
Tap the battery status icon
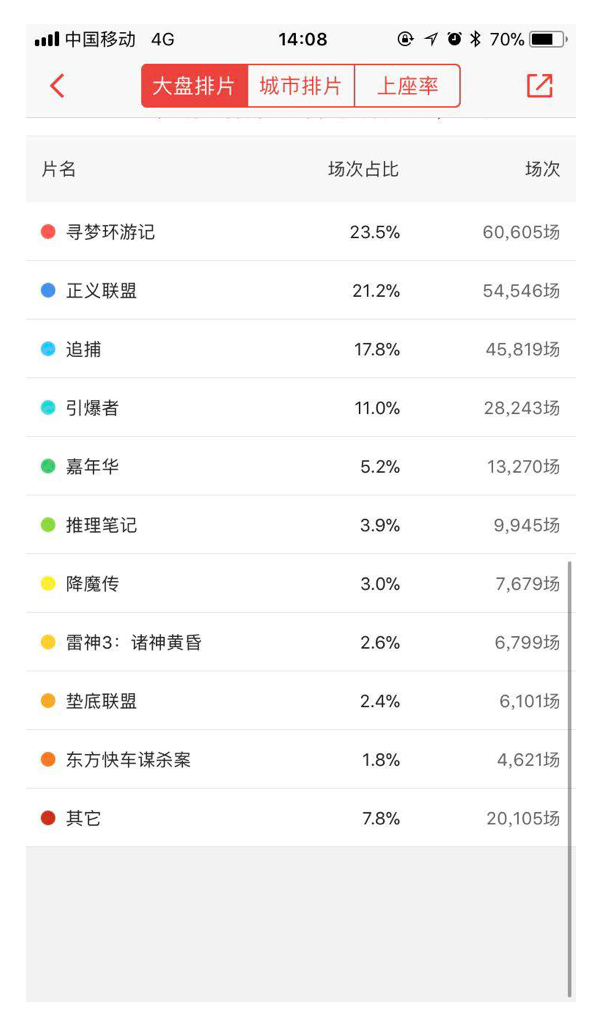click(548, 40)
